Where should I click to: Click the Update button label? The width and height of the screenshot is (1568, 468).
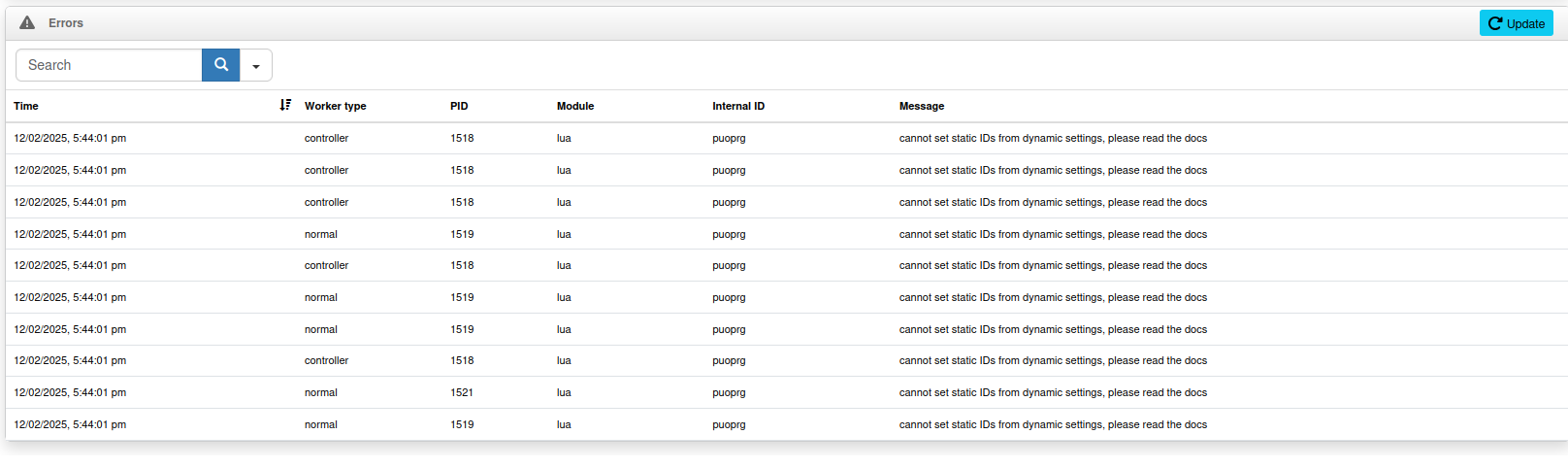pos(1525,23)
